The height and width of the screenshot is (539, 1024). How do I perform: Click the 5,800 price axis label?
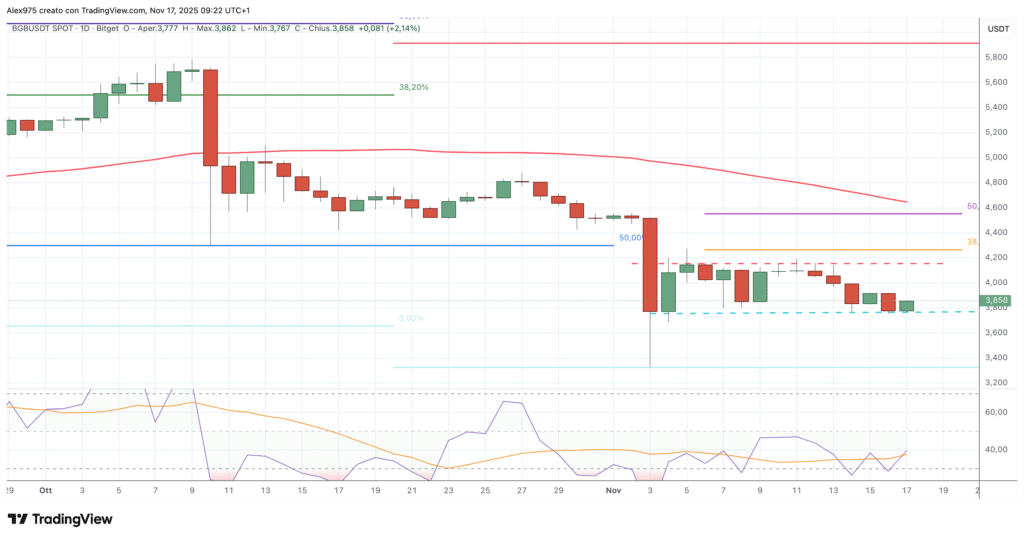point(996,57)
